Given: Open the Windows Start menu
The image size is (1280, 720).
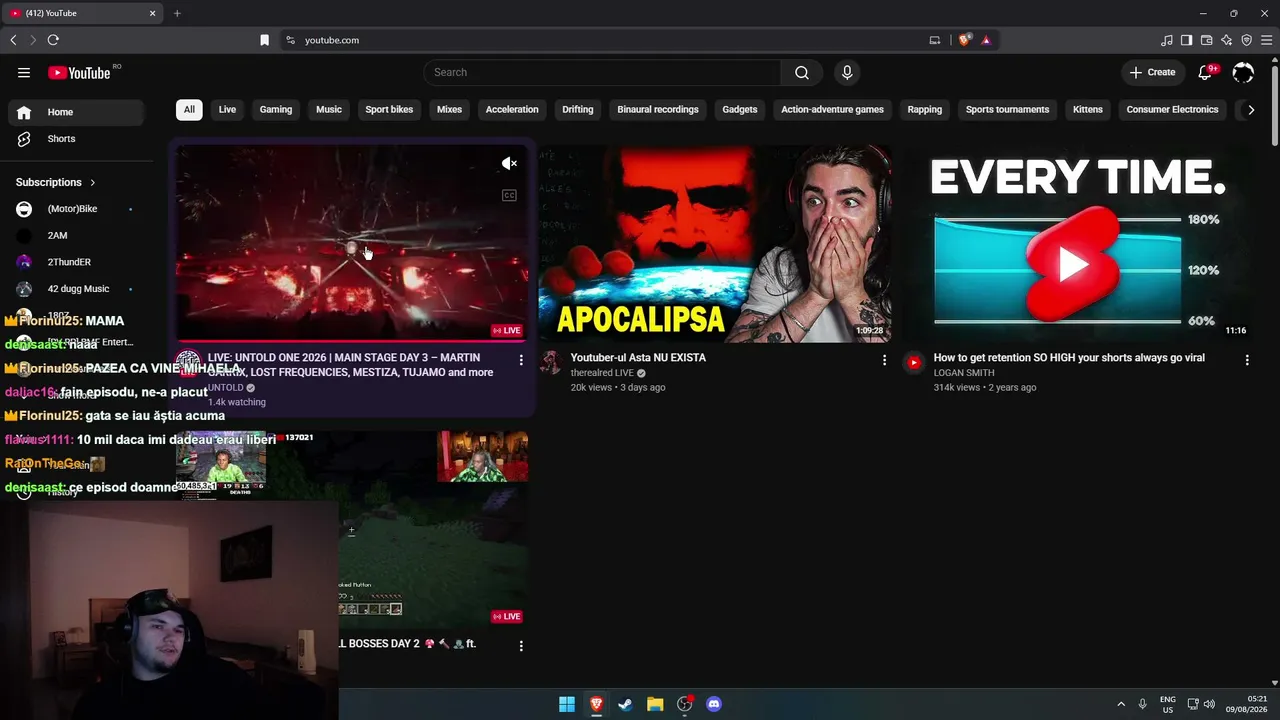Looking at the screenshot, I should point(567,704).
